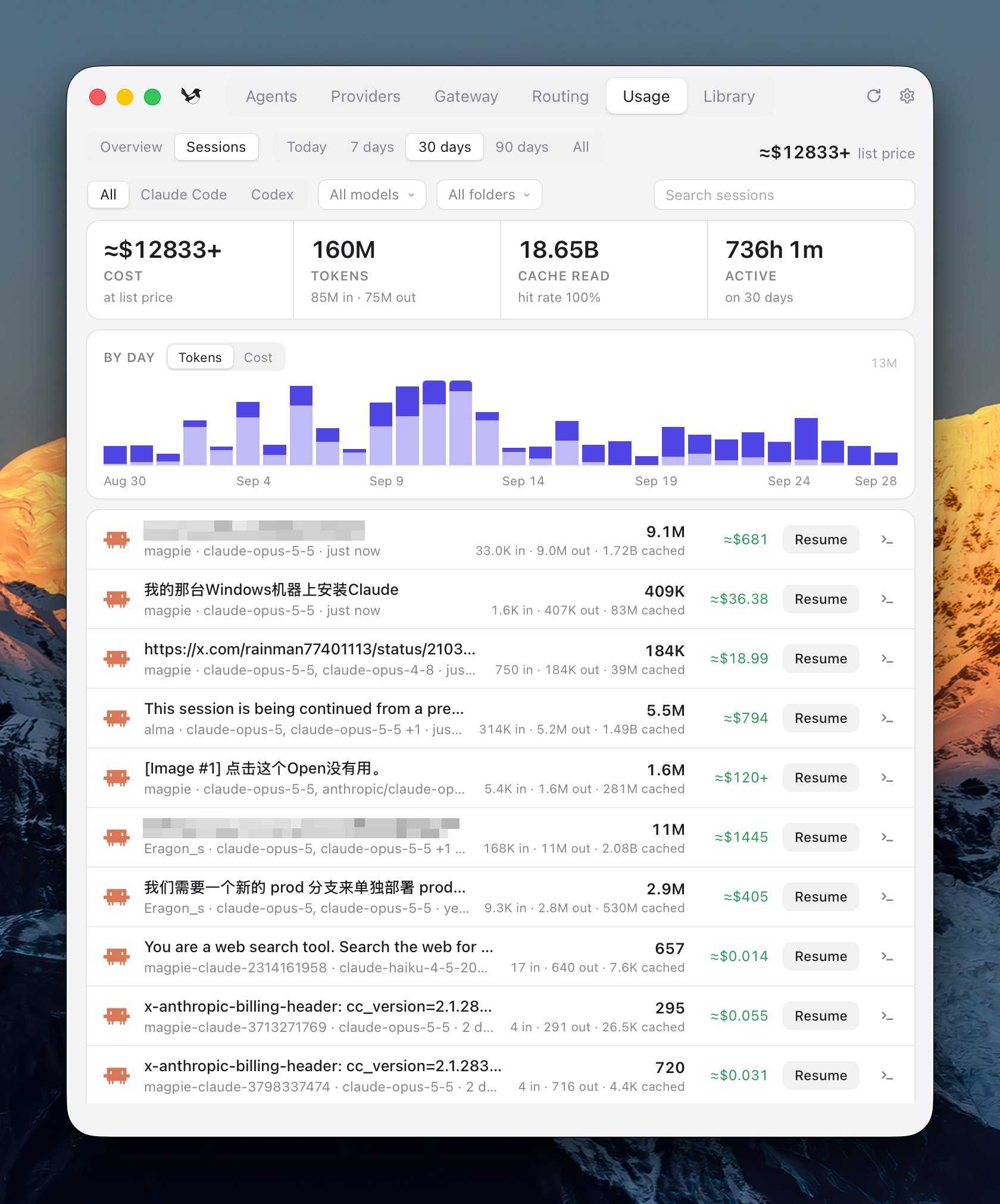Select the 7 days range
1000x1204 pixels.
click(x=372, y=147)
